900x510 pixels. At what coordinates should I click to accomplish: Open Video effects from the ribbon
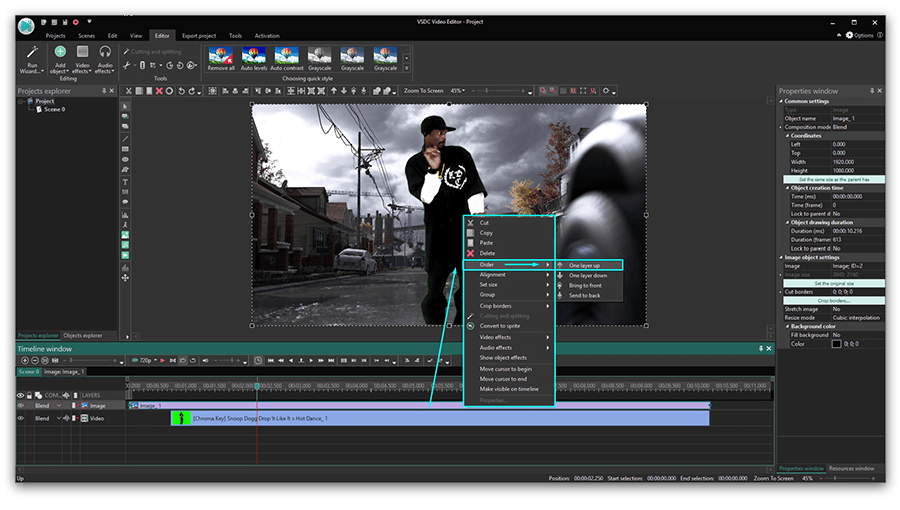[x=83, y=52]
